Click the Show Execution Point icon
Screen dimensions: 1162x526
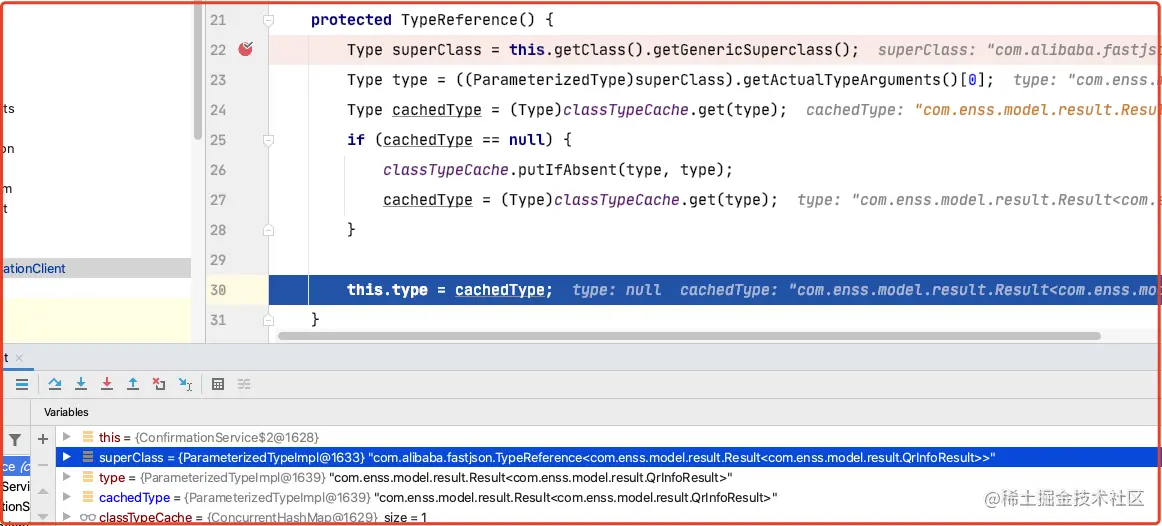point(22,384)
